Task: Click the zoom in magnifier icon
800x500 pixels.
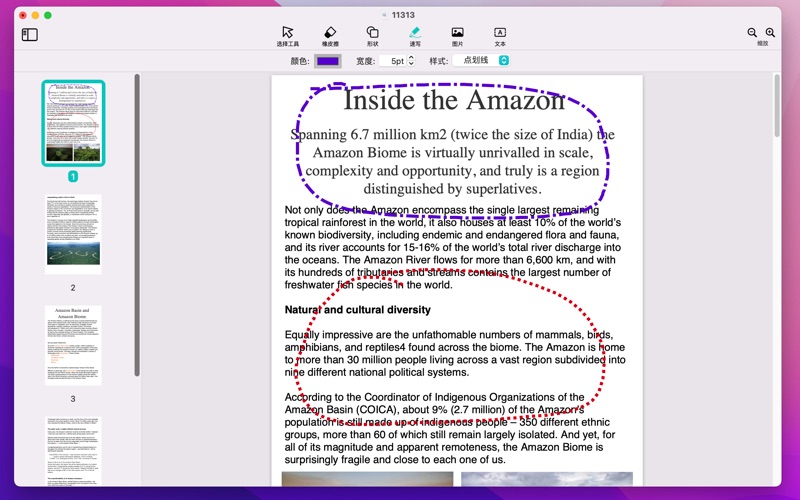Action: click(x=770, y=33)
